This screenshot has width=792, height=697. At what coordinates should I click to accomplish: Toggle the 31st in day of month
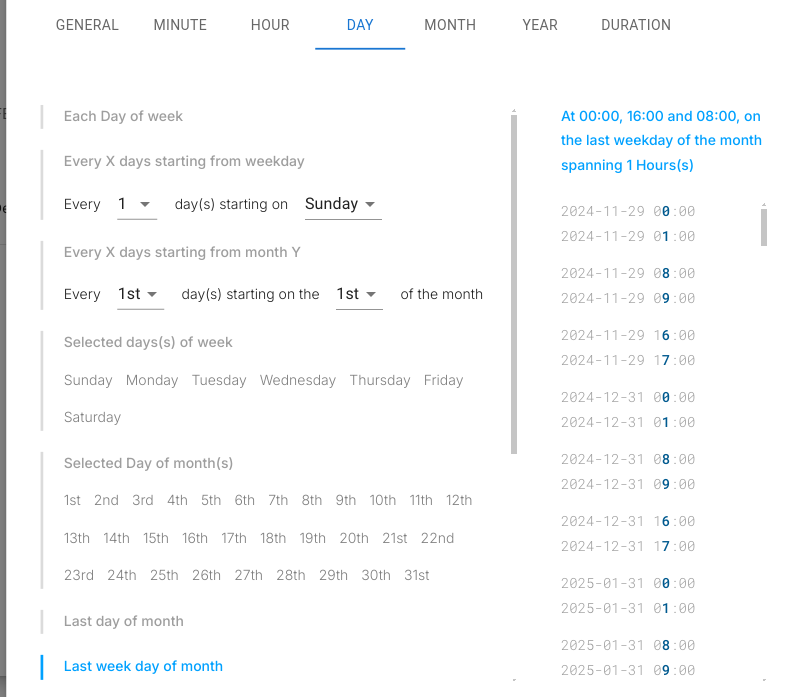point(417,575)
